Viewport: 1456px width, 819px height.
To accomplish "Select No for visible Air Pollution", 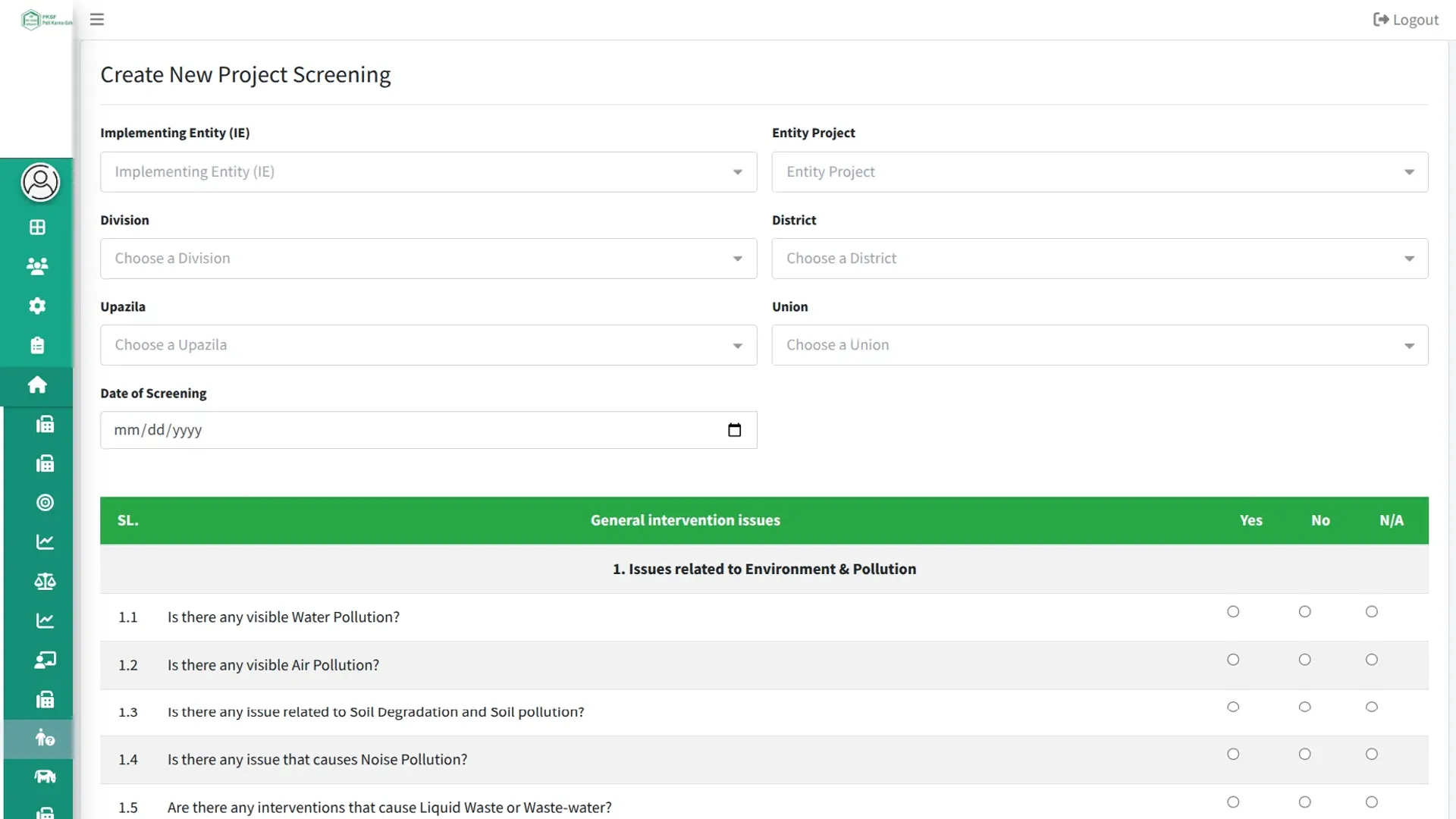I will click(x=1304, y=660).
